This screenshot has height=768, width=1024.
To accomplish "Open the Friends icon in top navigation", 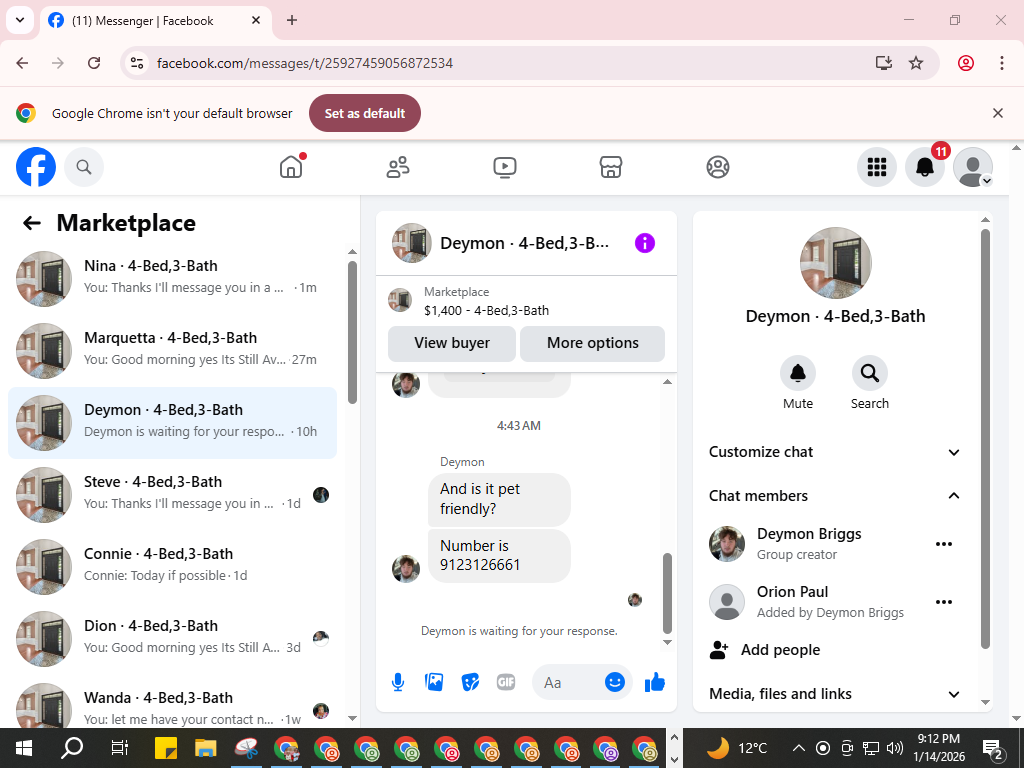I will coord(398,167).
